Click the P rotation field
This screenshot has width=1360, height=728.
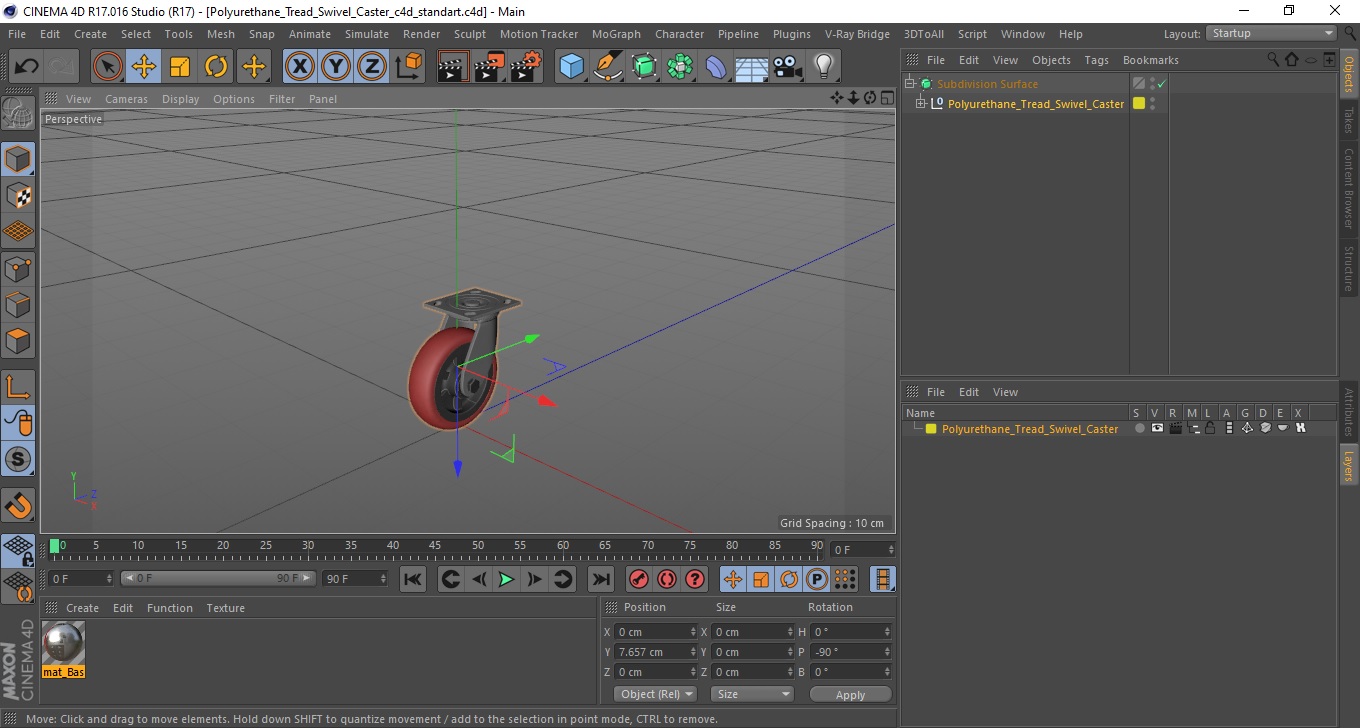[851, 652]
